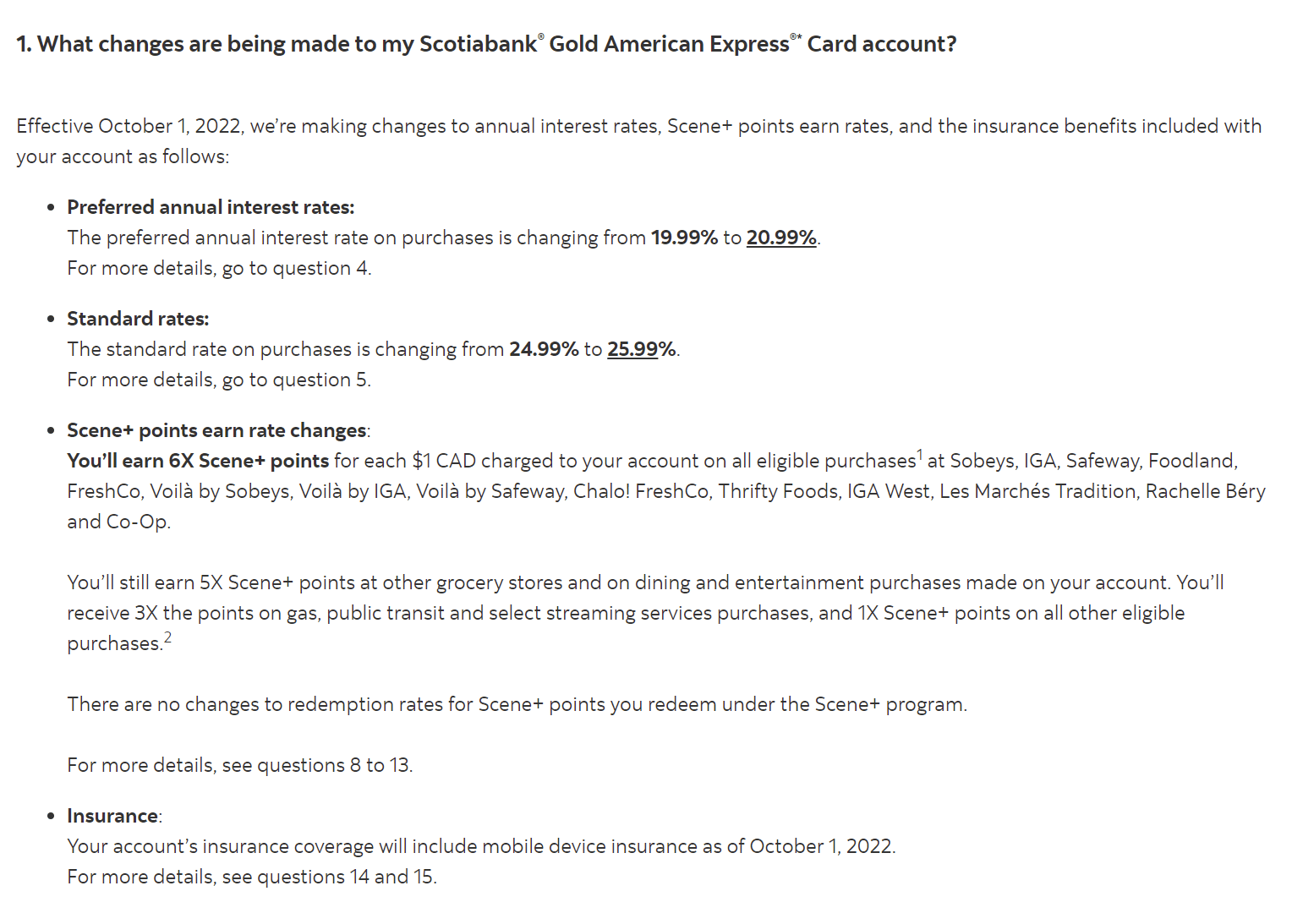Image resolution: width=1292 pixels, height=924 pixels.
Task: Click 'For more details, see questions 8 to 13'
Action: point(239,765)
